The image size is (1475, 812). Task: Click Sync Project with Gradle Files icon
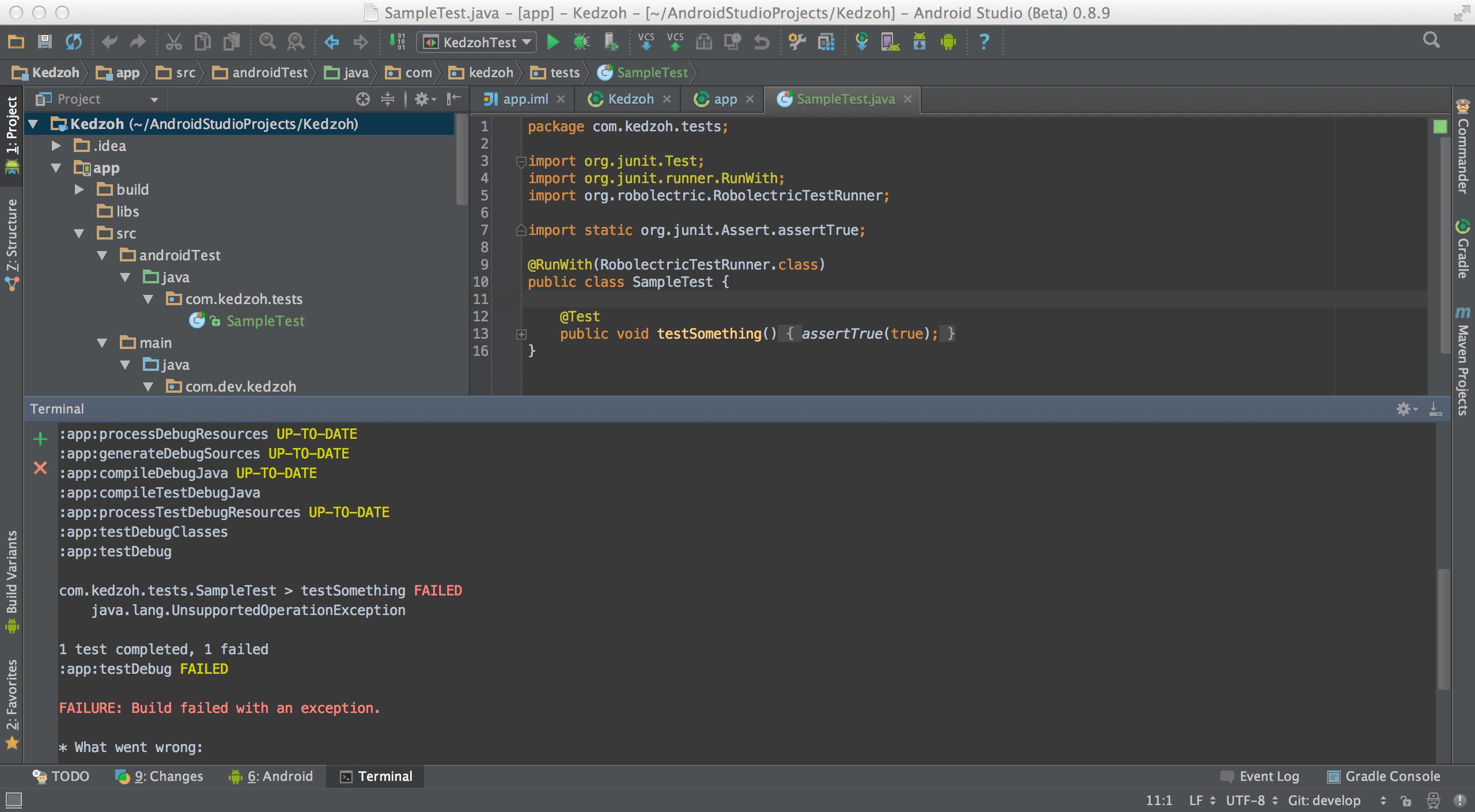pyautogui.click(x=861, y=42)
